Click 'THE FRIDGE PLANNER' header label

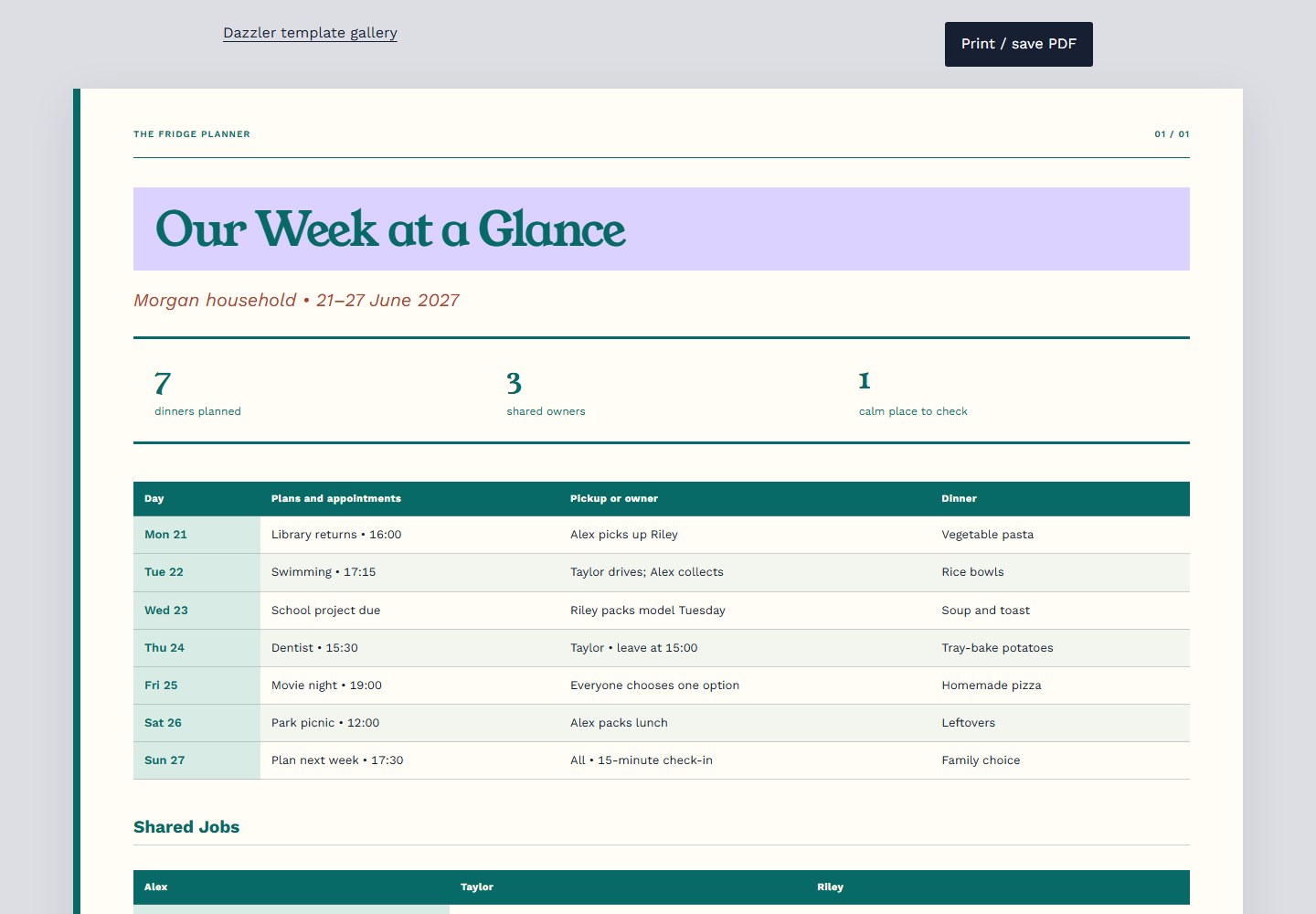point(192,134)
